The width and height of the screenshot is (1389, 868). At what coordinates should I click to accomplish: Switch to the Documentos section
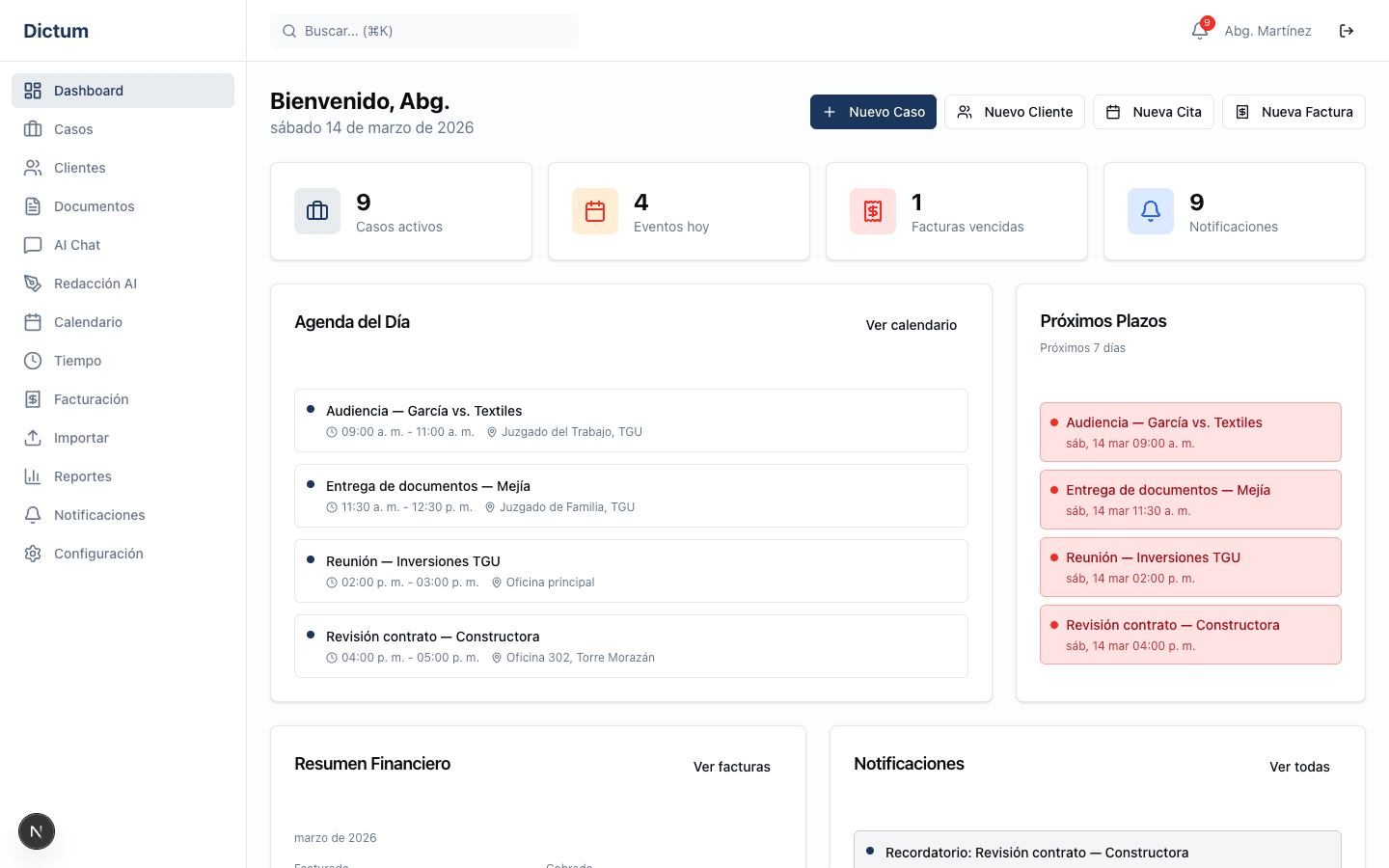click(x=95, y=205)
